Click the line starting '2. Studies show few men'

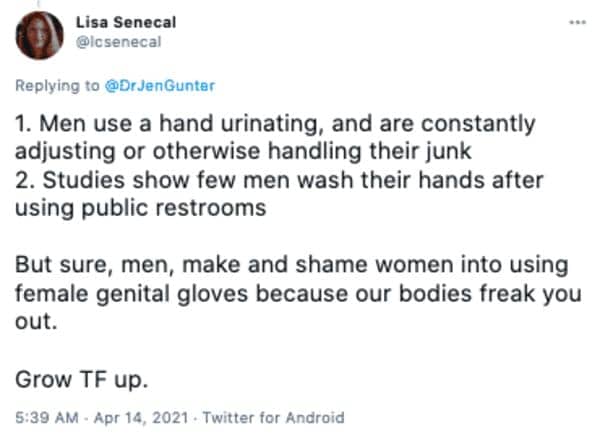(x=279, y=180)
